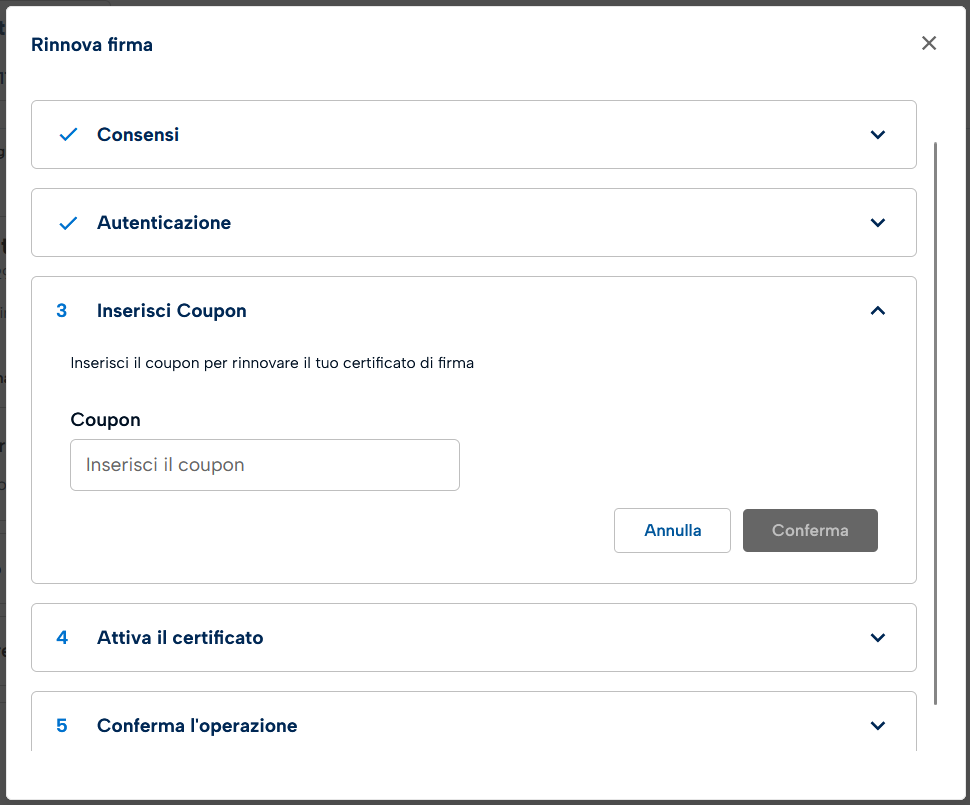The image size is (970, 805).
Task: Click the dialog's vertical scrollbar
Action: tap(936, 420)
